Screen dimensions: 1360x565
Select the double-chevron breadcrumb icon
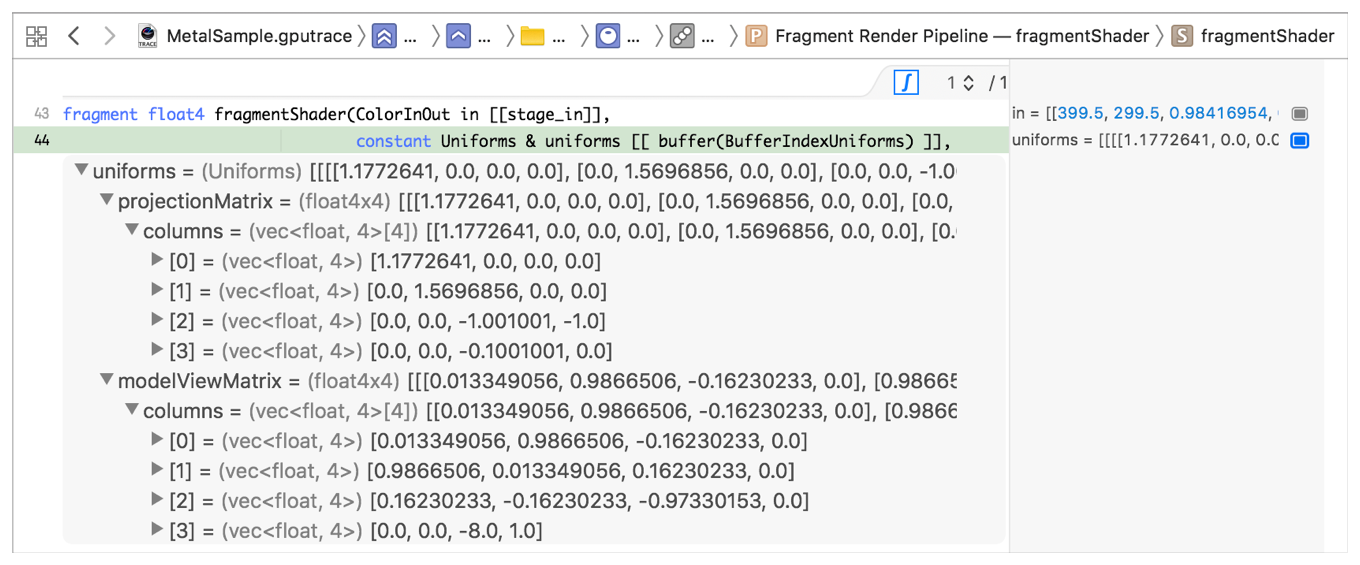tap(384, 37)
